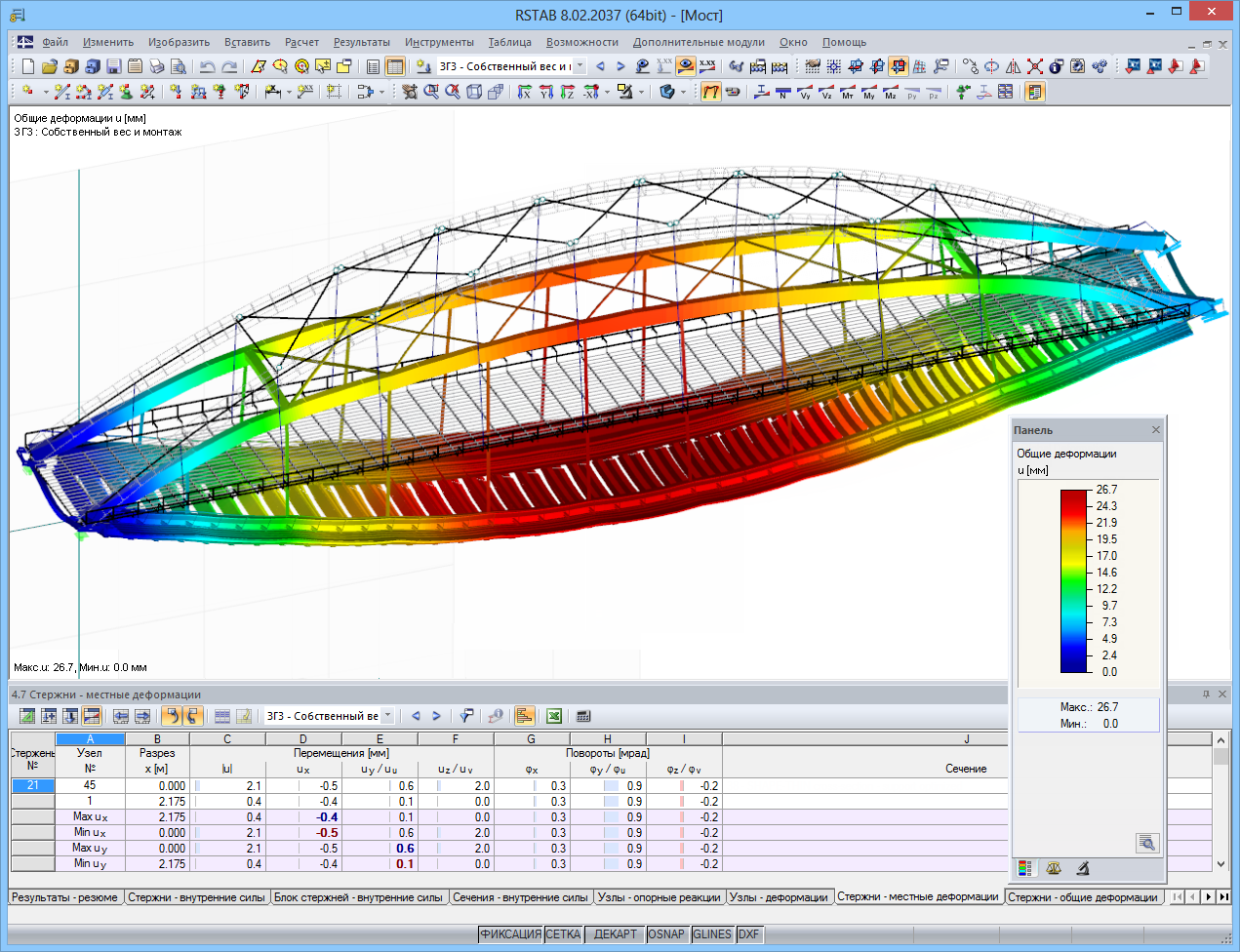Open the load case dropdown in the main toolbar
This screenshot has height=952, width=1240.
coord(580,66)
